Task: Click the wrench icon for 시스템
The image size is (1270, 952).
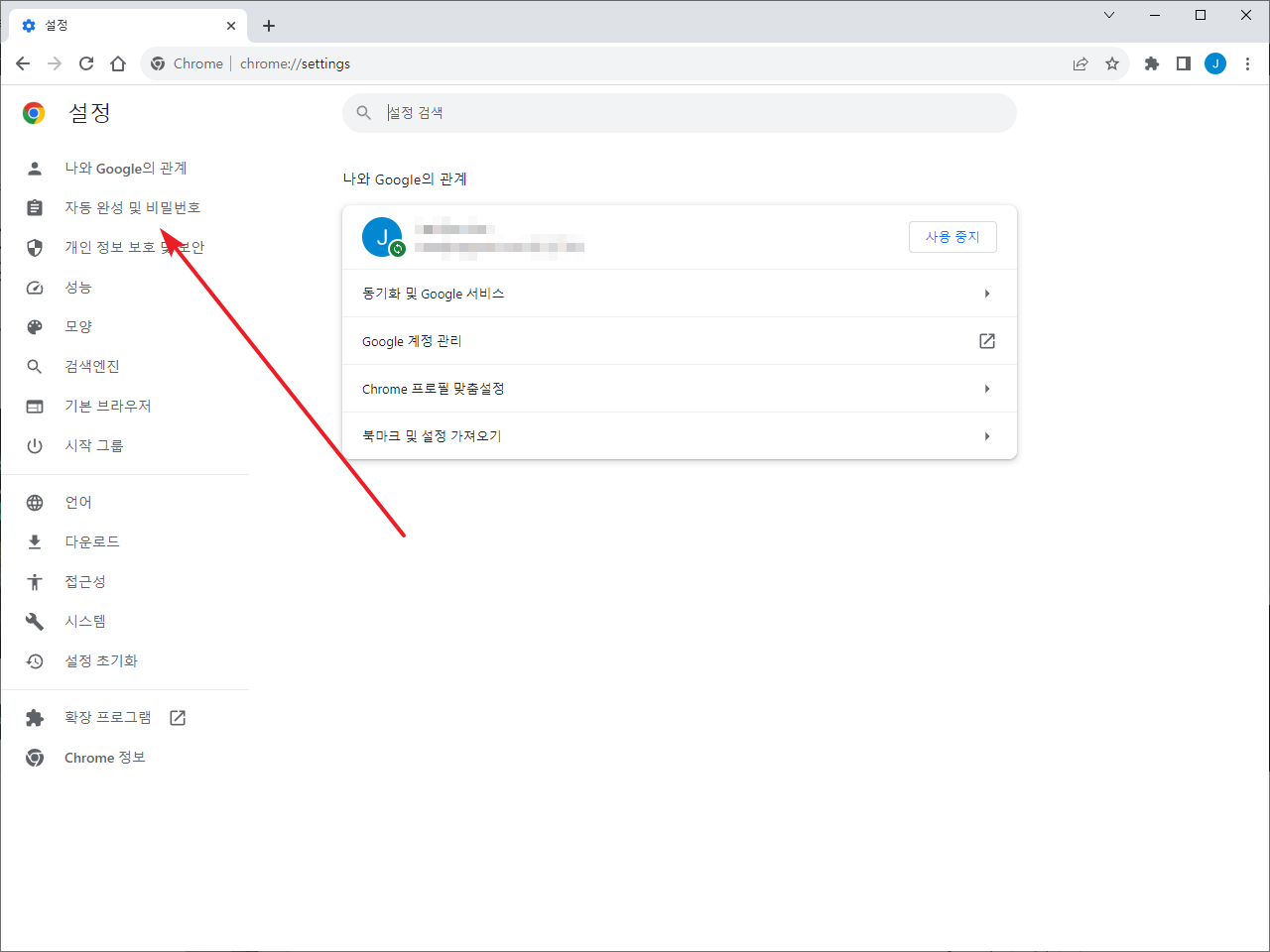Action: coord(35,622)
